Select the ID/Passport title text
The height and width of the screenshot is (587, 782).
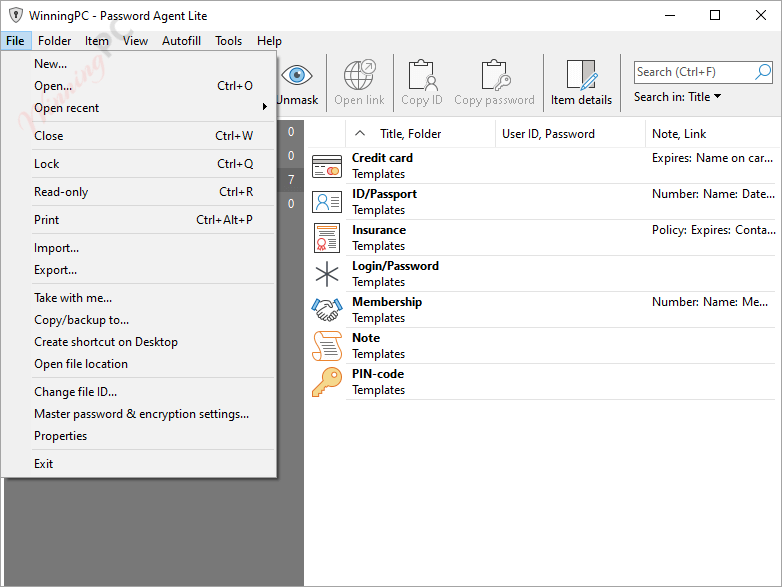coord(384,194)
